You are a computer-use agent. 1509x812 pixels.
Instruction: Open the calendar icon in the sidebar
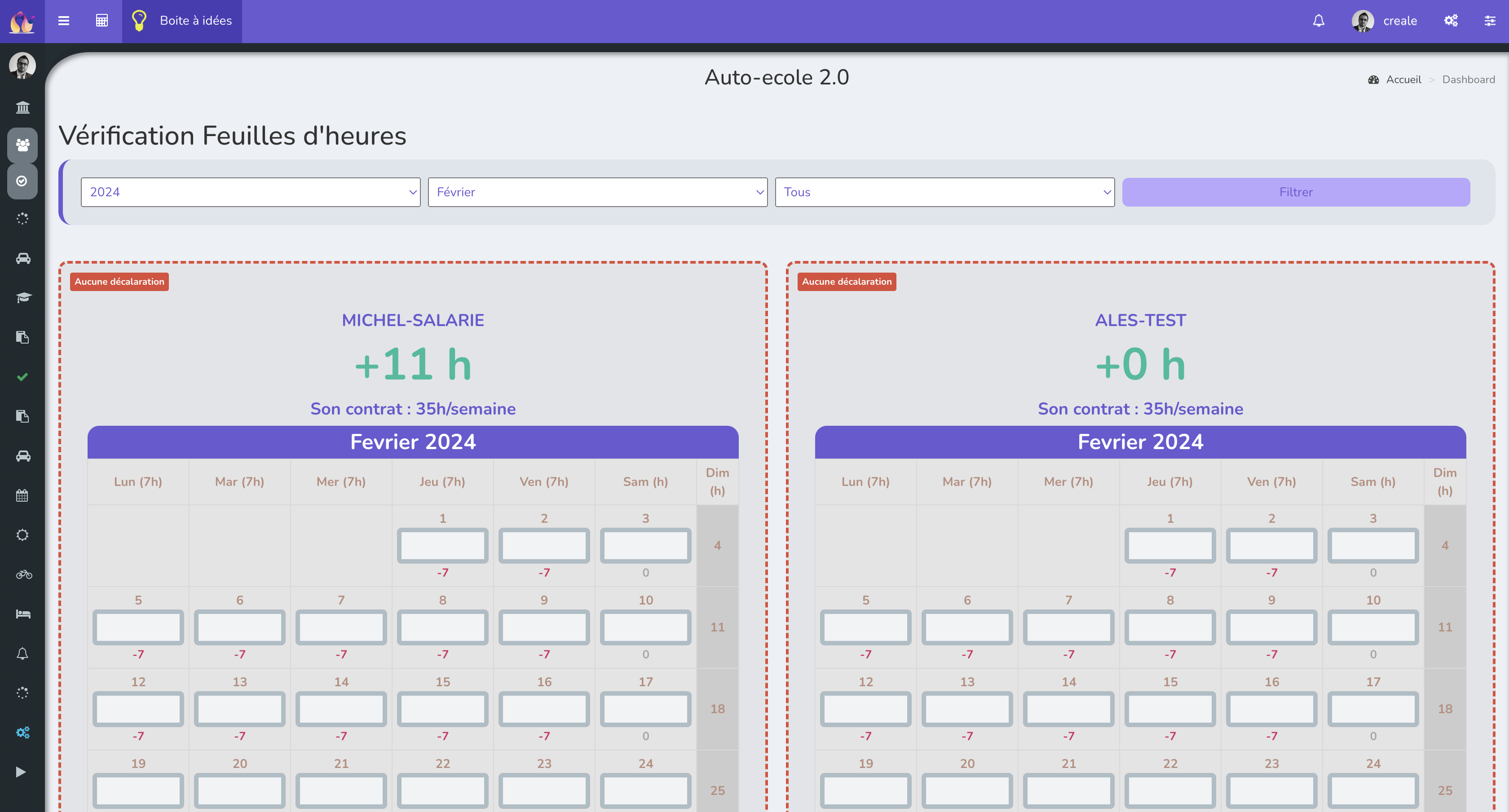[x=22, y=496]
